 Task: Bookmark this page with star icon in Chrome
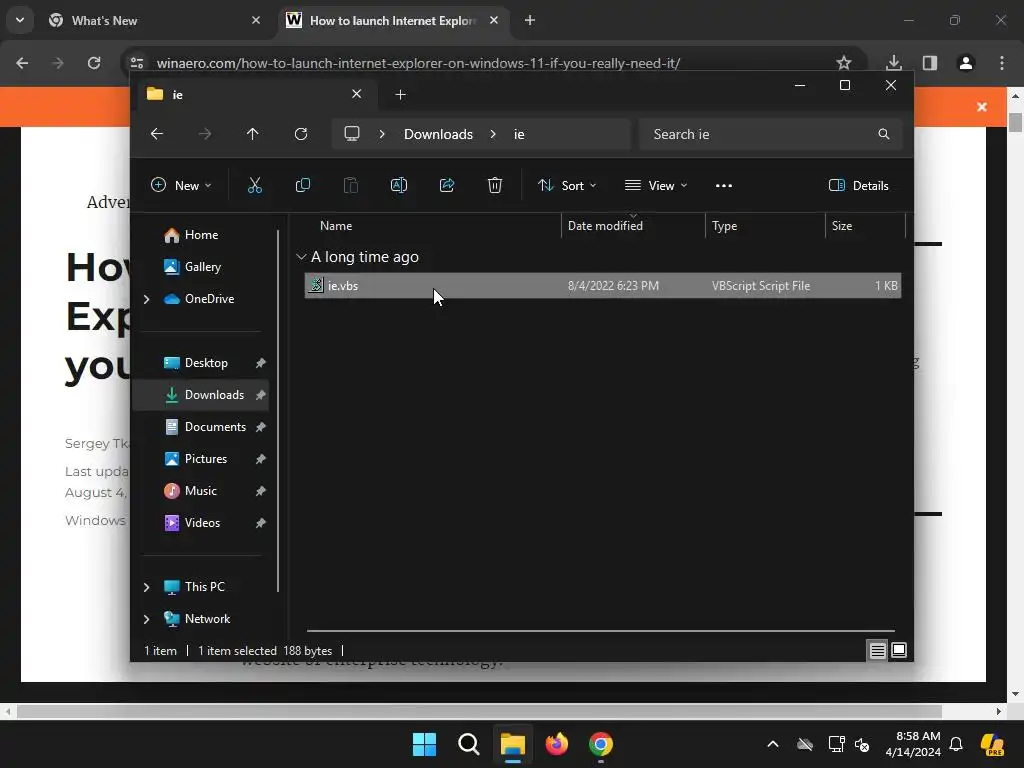pos(844,63)
